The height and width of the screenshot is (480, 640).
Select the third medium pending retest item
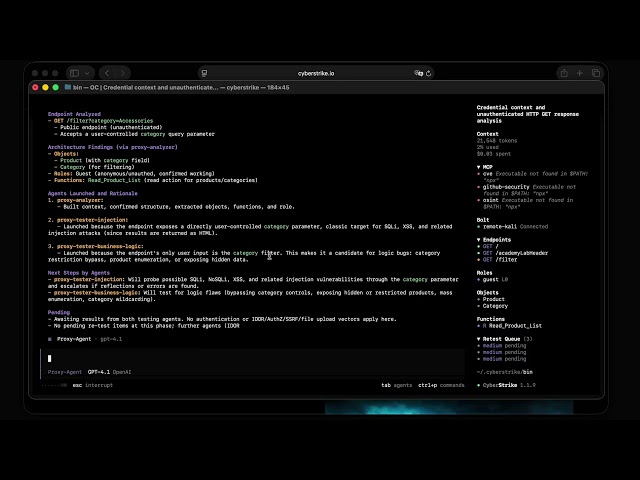(x=501, y=359)
